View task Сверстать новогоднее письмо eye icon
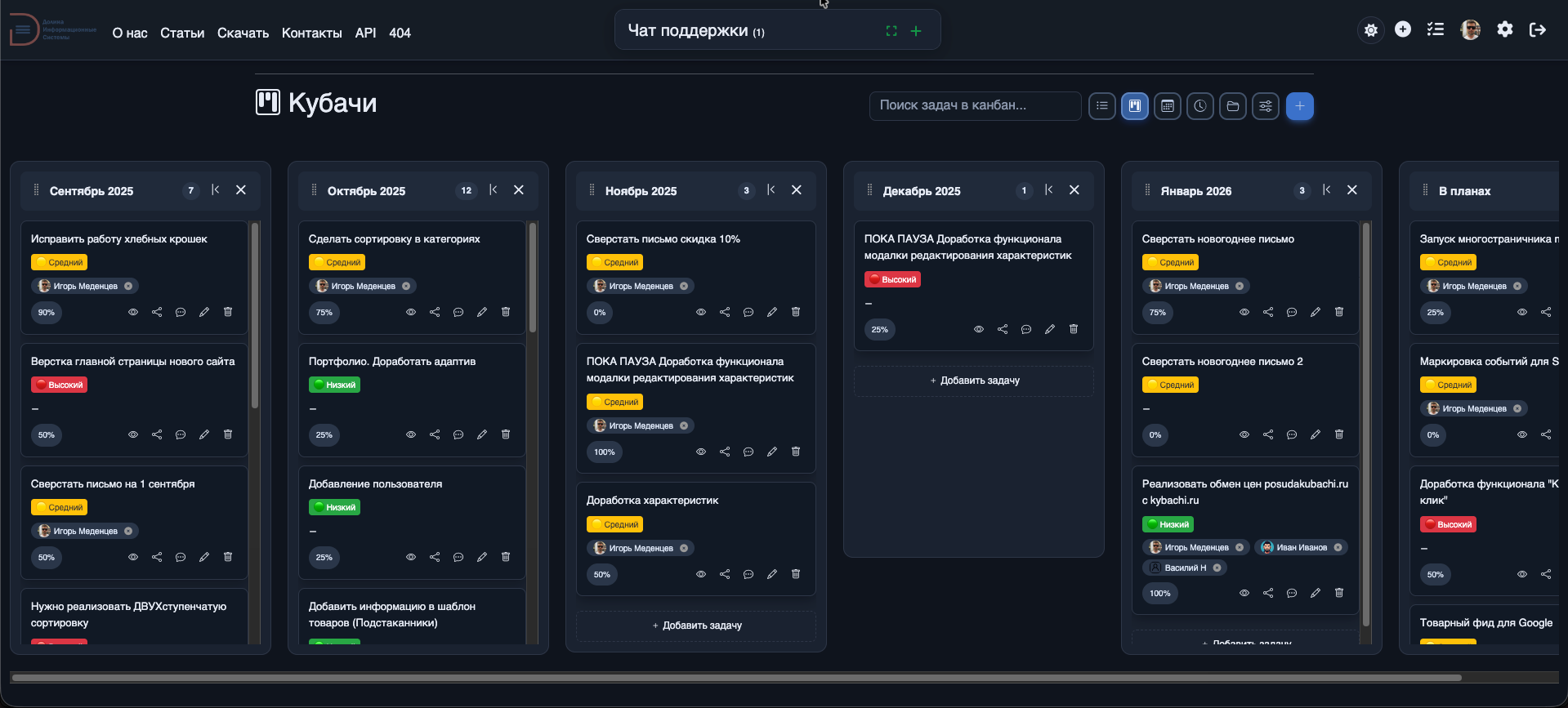The height and width of the screenshot is (708, 1568). pos(1244,312)
